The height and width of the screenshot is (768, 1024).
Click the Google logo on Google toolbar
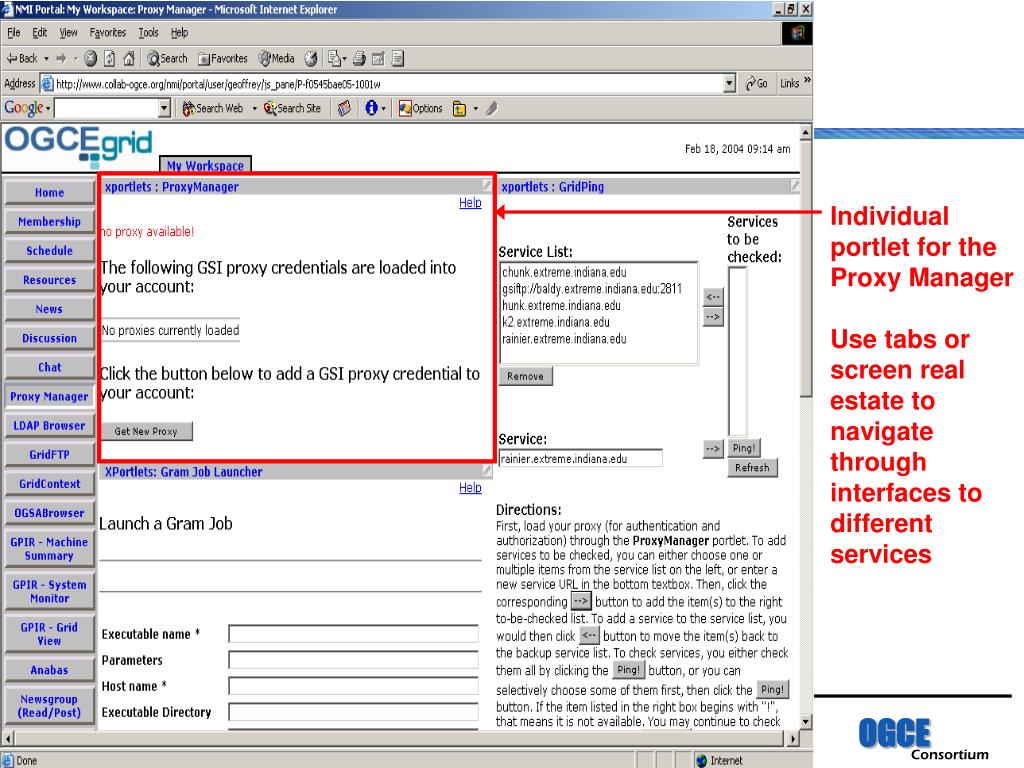pyautogui.click(x=24, y=108)
